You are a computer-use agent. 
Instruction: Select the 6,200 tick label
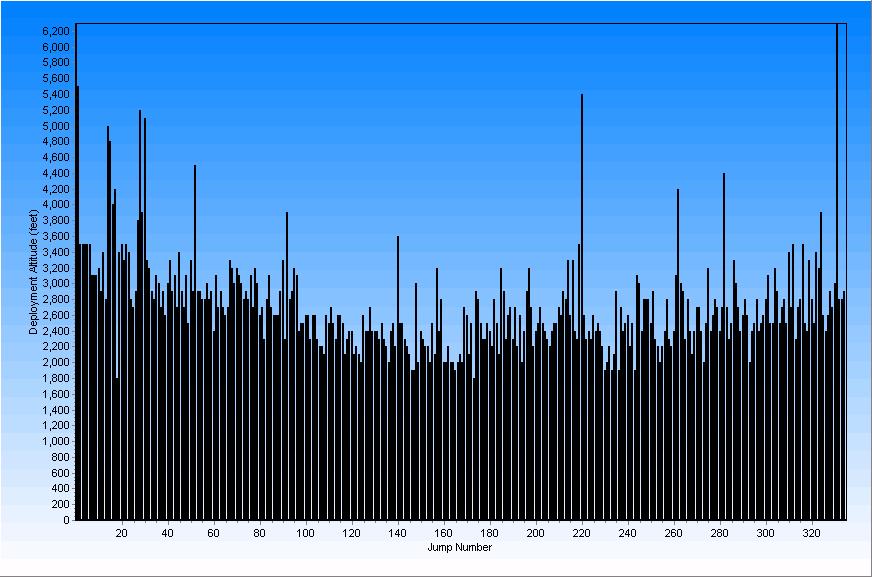click(56, 31)
